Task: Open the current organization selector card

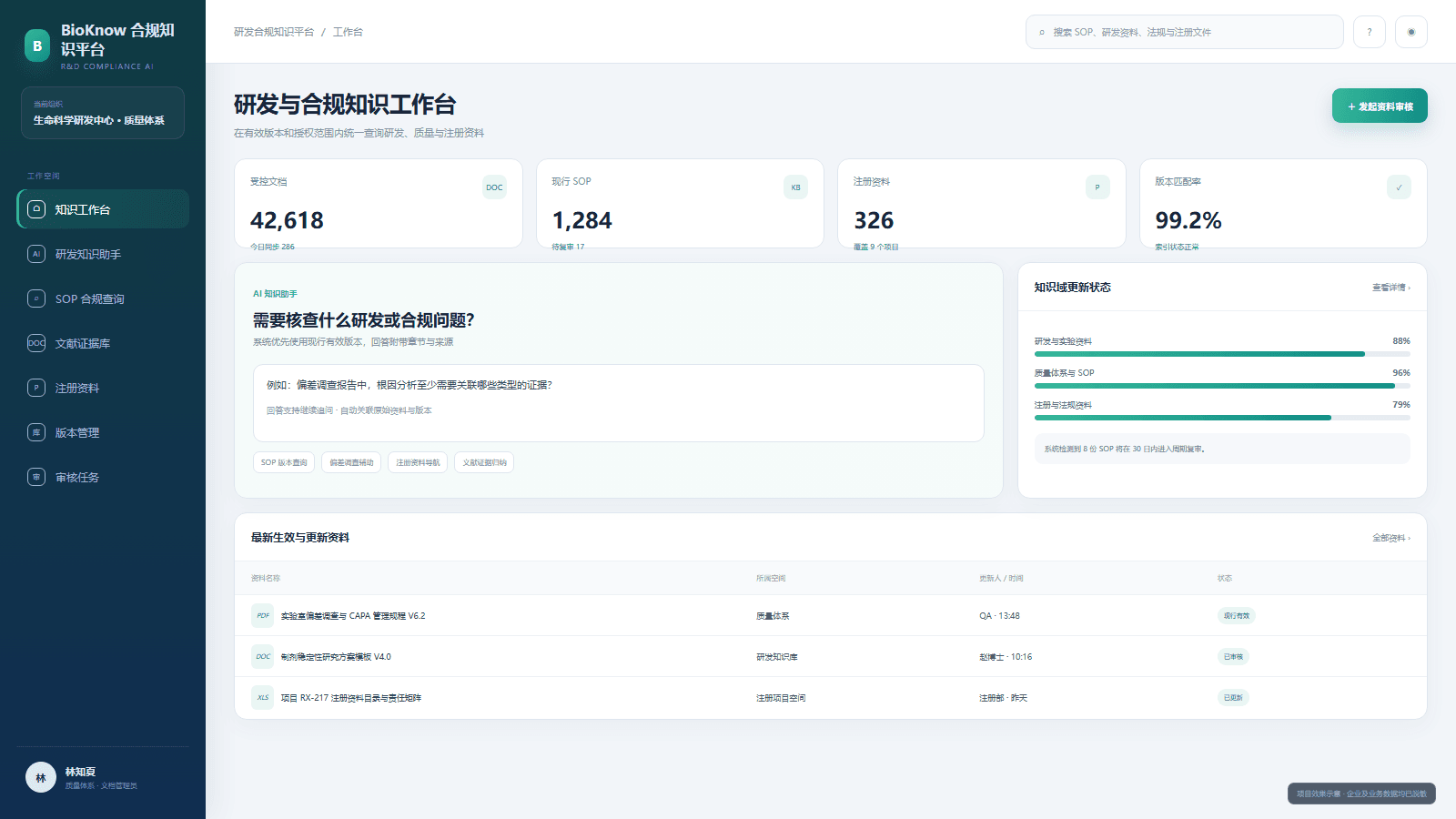Action: point(103,113)
